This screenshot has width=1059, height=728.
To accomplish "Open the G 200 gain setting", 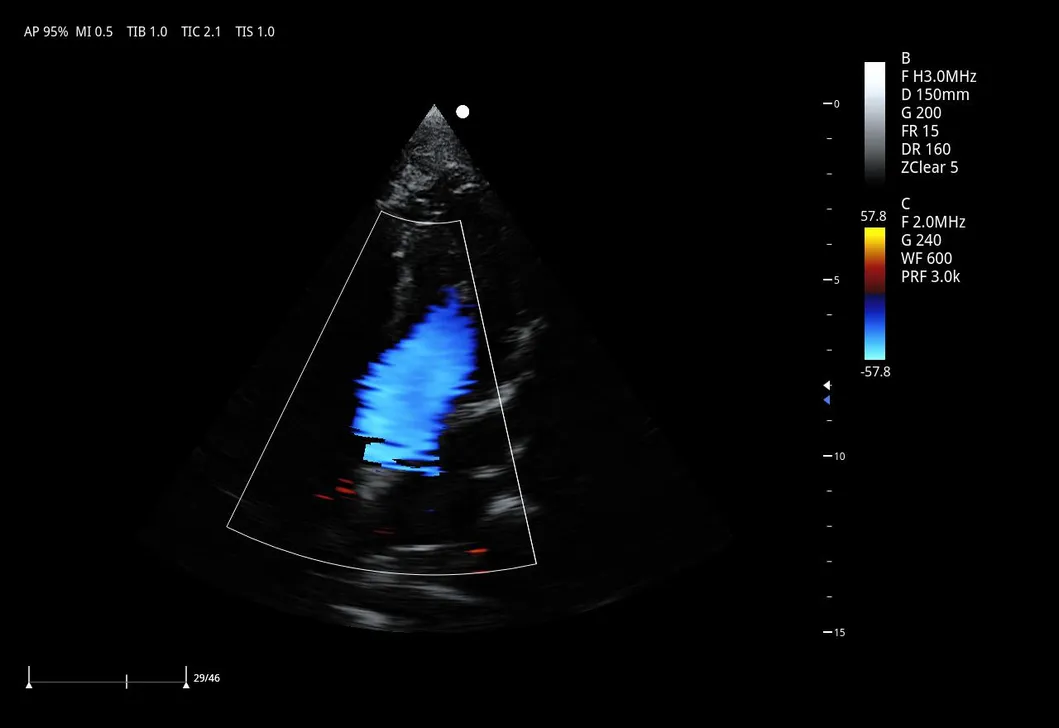I will [x=922, y=113].
